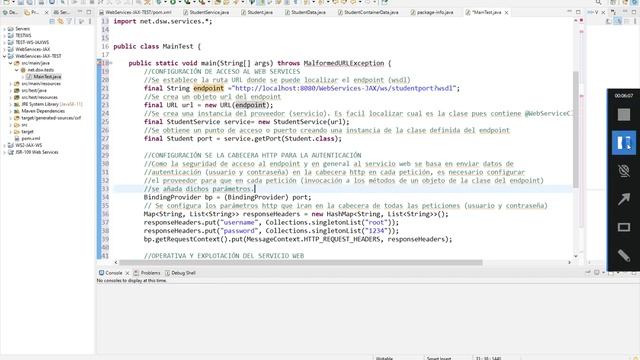Collapse the WebServices-JAX-TEST project
Image resolution: width=640 pixels, height=360 pixels.
[x=4, y=56]
